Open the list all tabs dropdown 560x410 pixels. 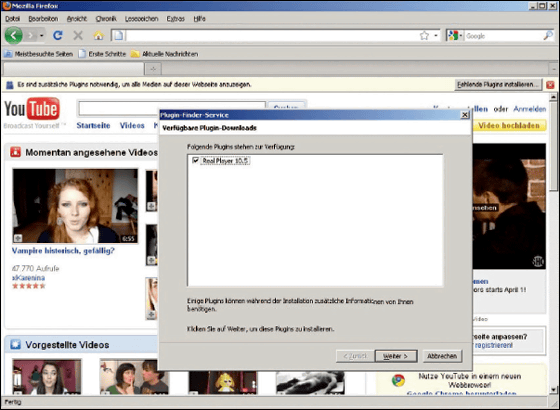coord(553,68)
